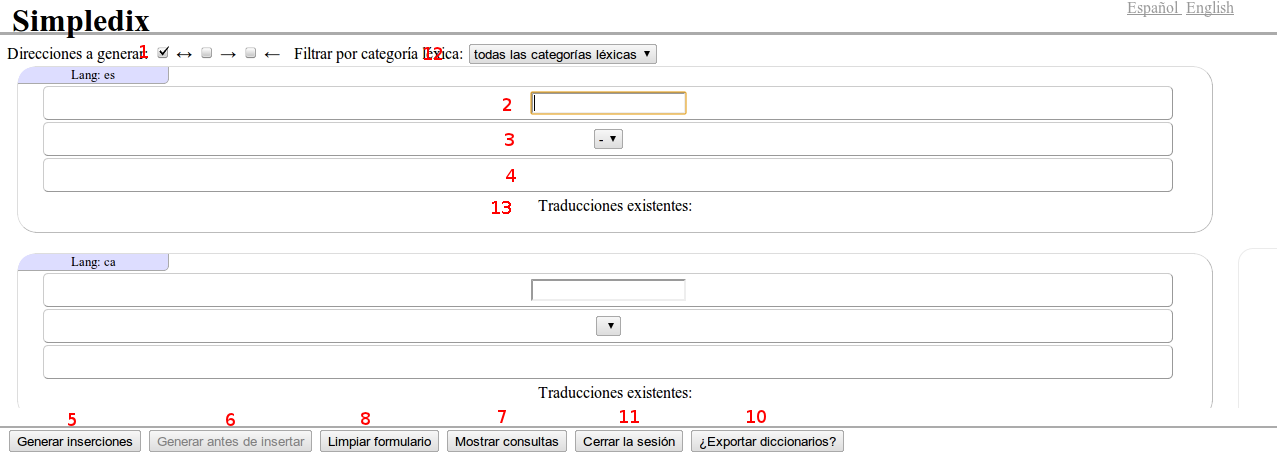Viewport: 1277px width, 453px height.
Task: Enable the left-to-right direction checkbox
Action: 207,53
